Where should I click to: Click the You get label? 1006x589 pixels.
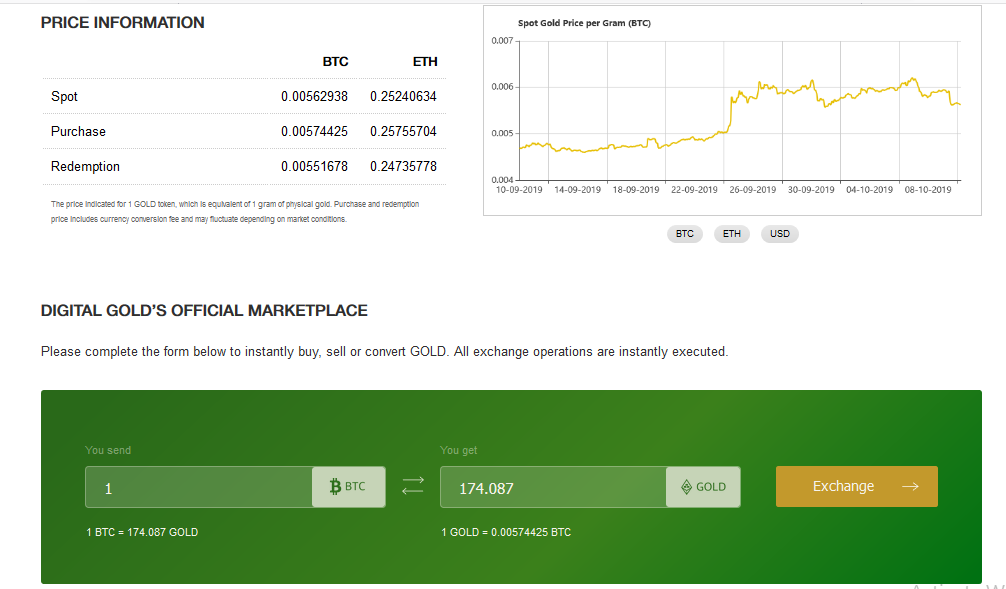pyautogui.click(x=459, y=450)
